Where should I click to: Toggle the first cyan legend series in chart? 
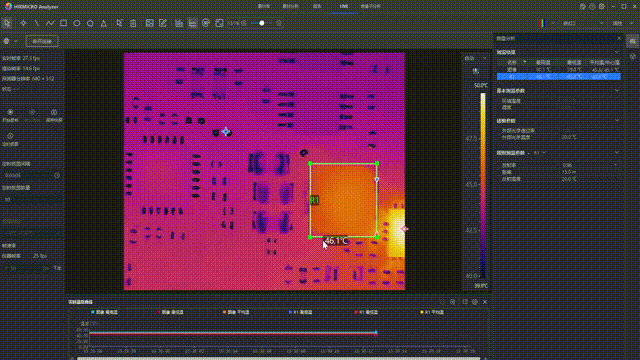point(104,312)
